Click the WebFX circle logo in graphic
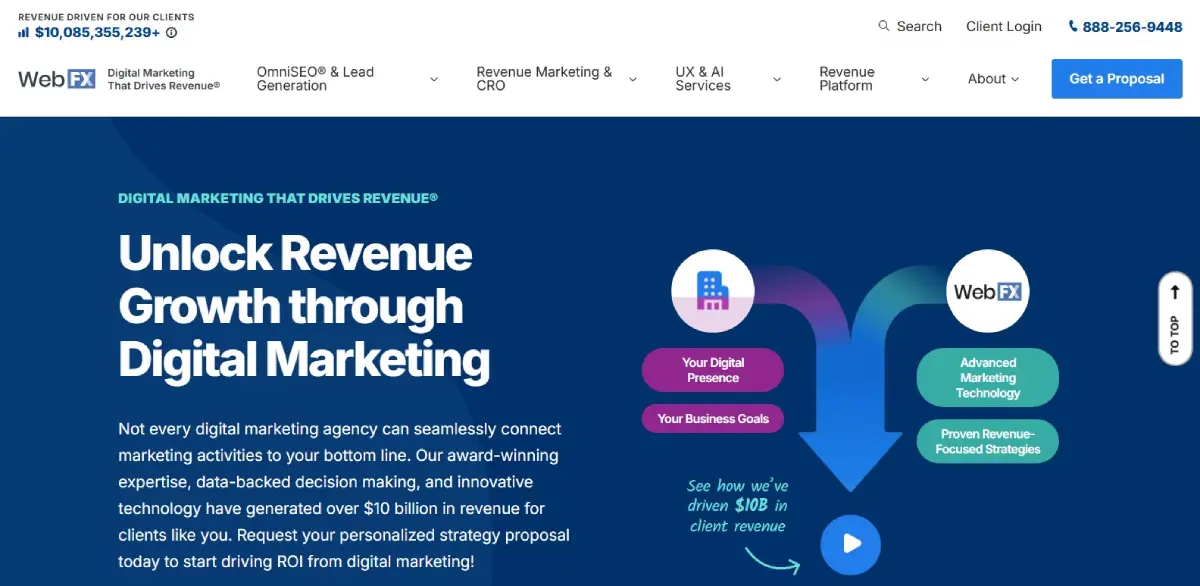Screen dimensions: 1200x586 987,291
